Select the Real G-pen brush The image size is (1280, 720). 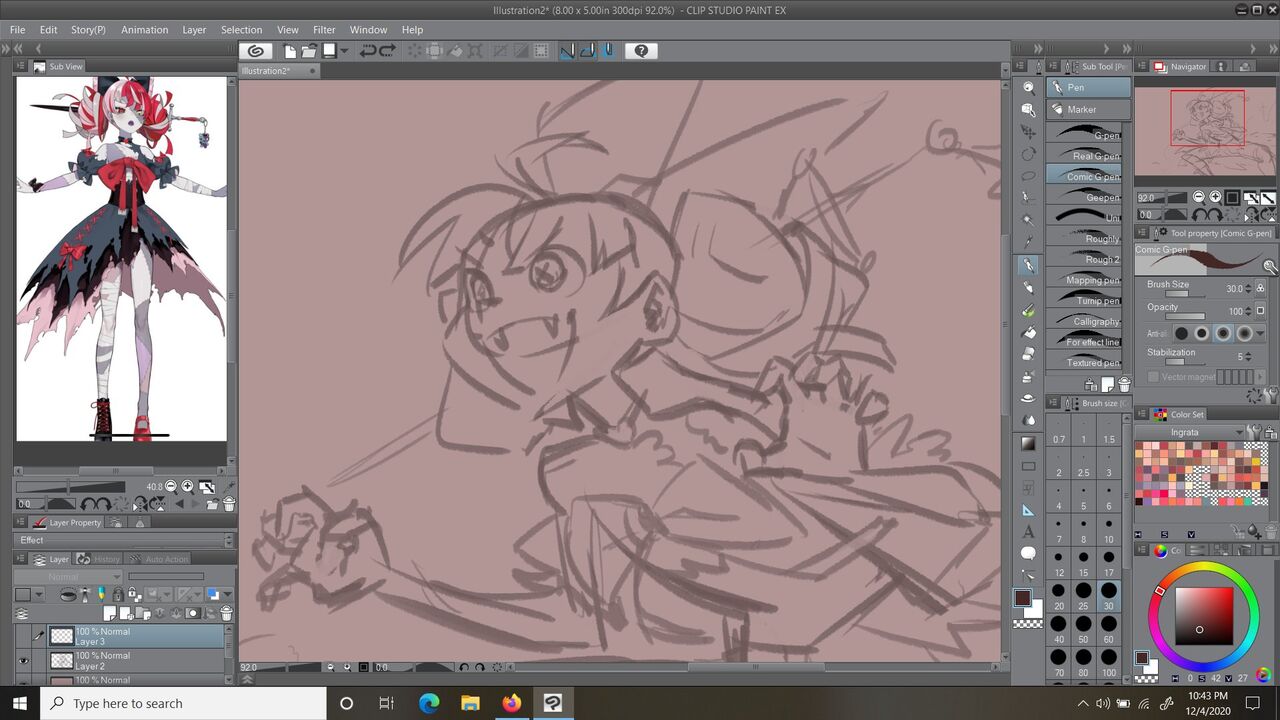(1084, 155)
